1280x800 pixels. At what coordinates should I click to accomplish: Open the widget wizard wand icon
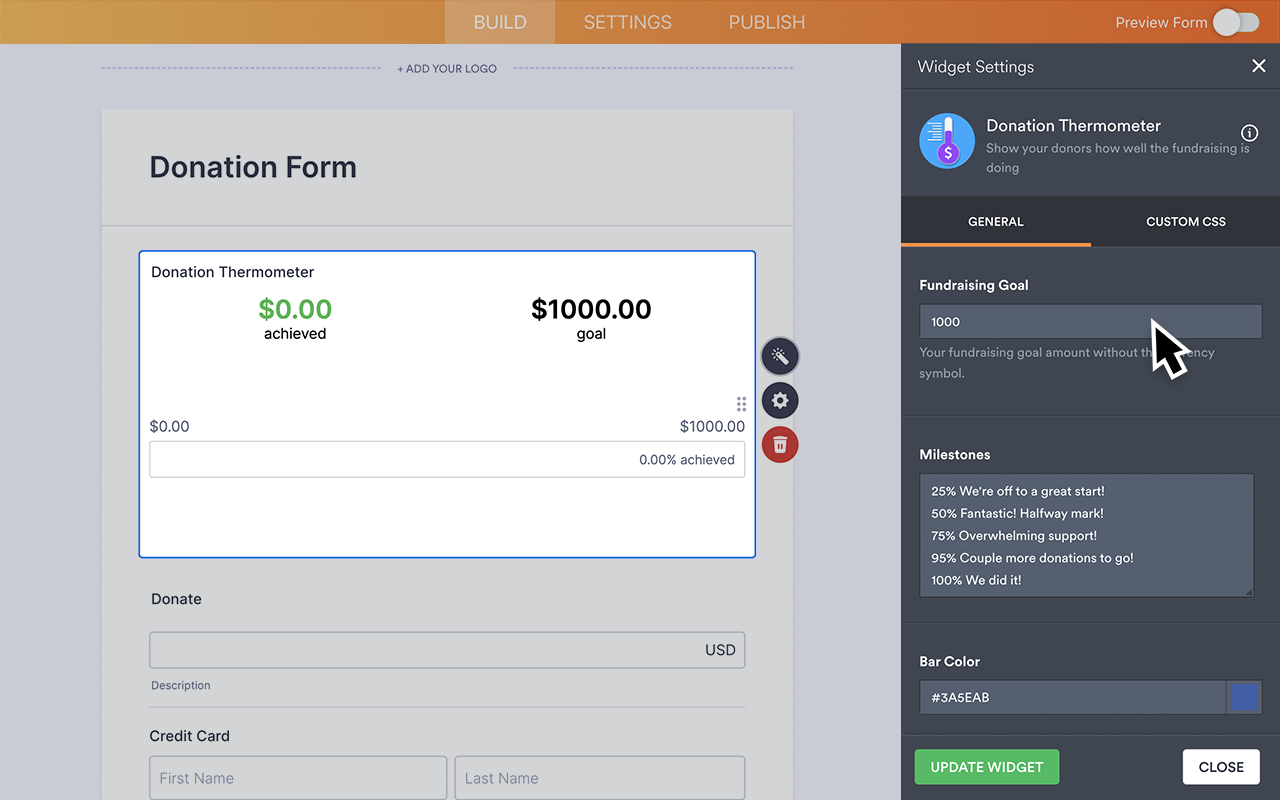(780, 356)
